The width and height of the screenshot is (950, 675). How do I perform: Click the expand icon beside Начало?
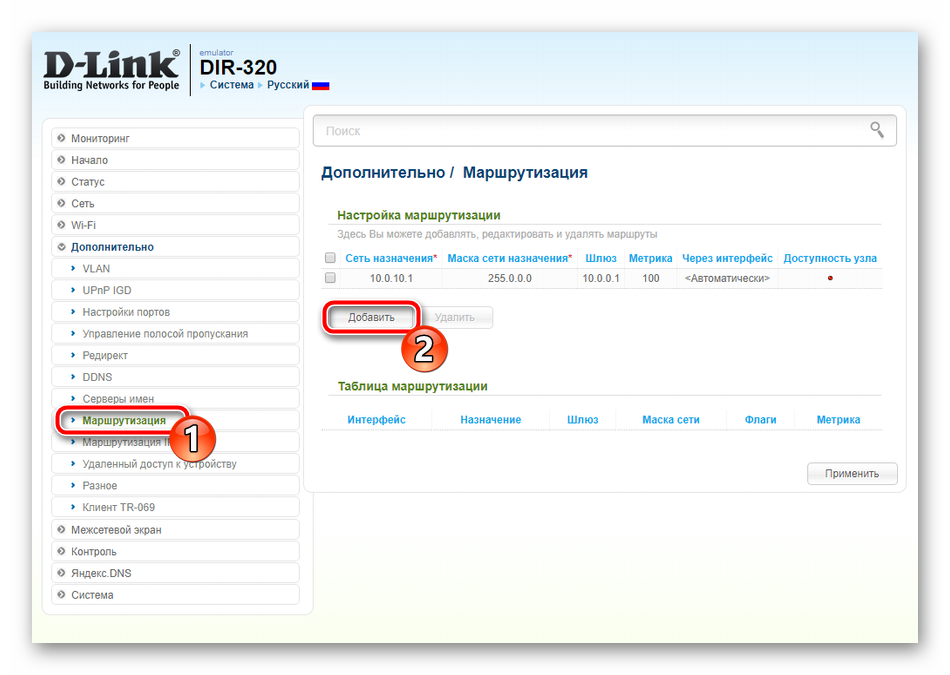coord(61,160)
